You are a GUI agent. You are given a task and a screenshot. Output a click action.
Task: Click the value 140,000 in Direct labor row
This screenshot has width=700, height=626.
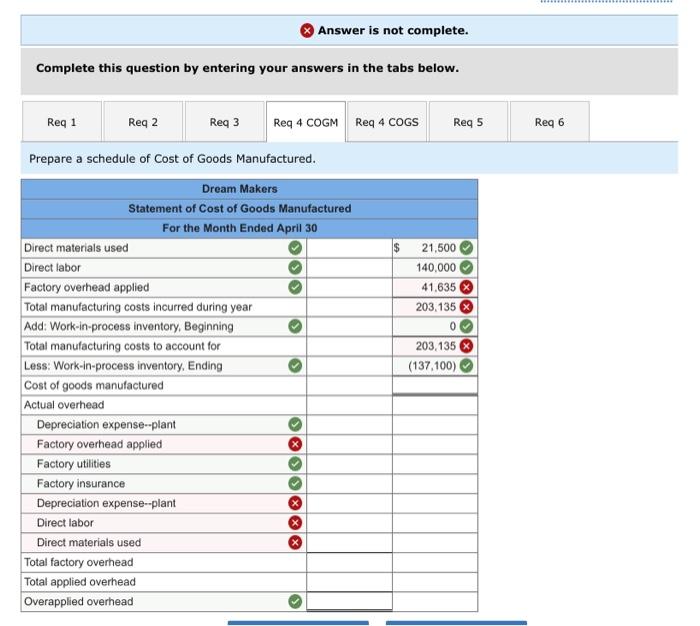pyautogui.click(x=436, y=267)
